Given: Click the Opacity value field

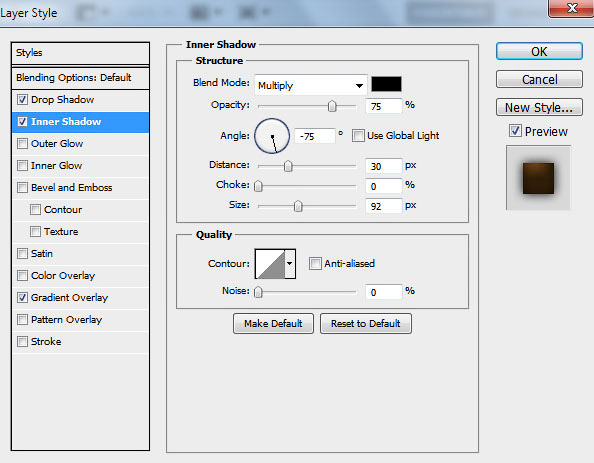Looking at the screenshot, I should (383, 106).
